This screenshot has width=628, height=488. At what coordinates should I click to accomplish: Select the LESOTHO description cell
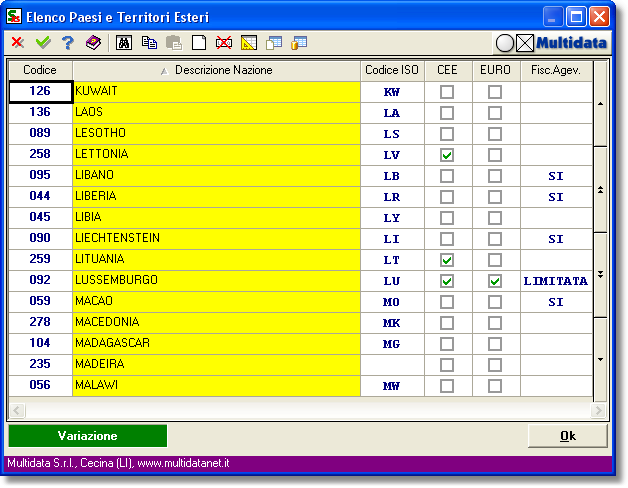[216, 134]
